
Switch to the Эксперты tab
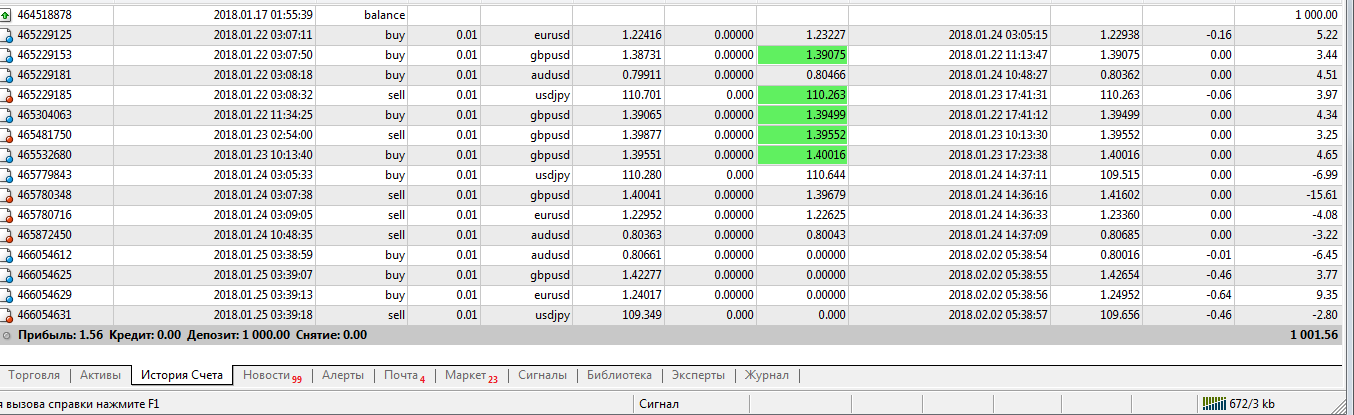(x=697, y=375)
